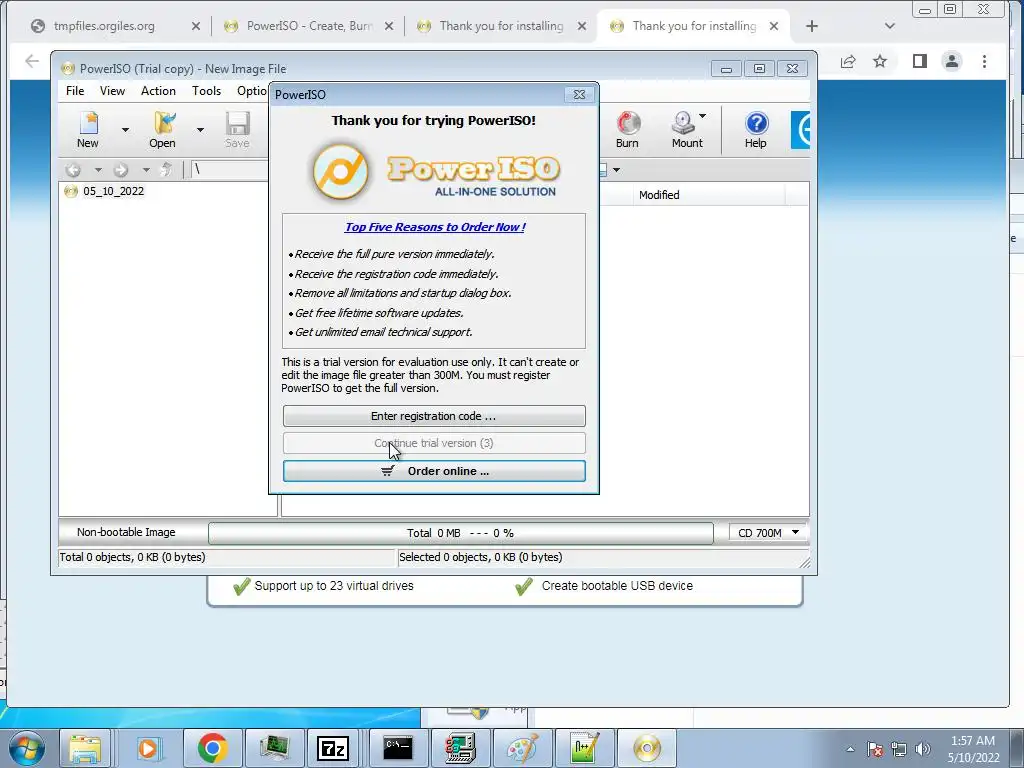This screenshot has height=768, width=1024.
Task: Open the command prompt taskbar icon
Action: pyautogui.click(x=398, y=748)
